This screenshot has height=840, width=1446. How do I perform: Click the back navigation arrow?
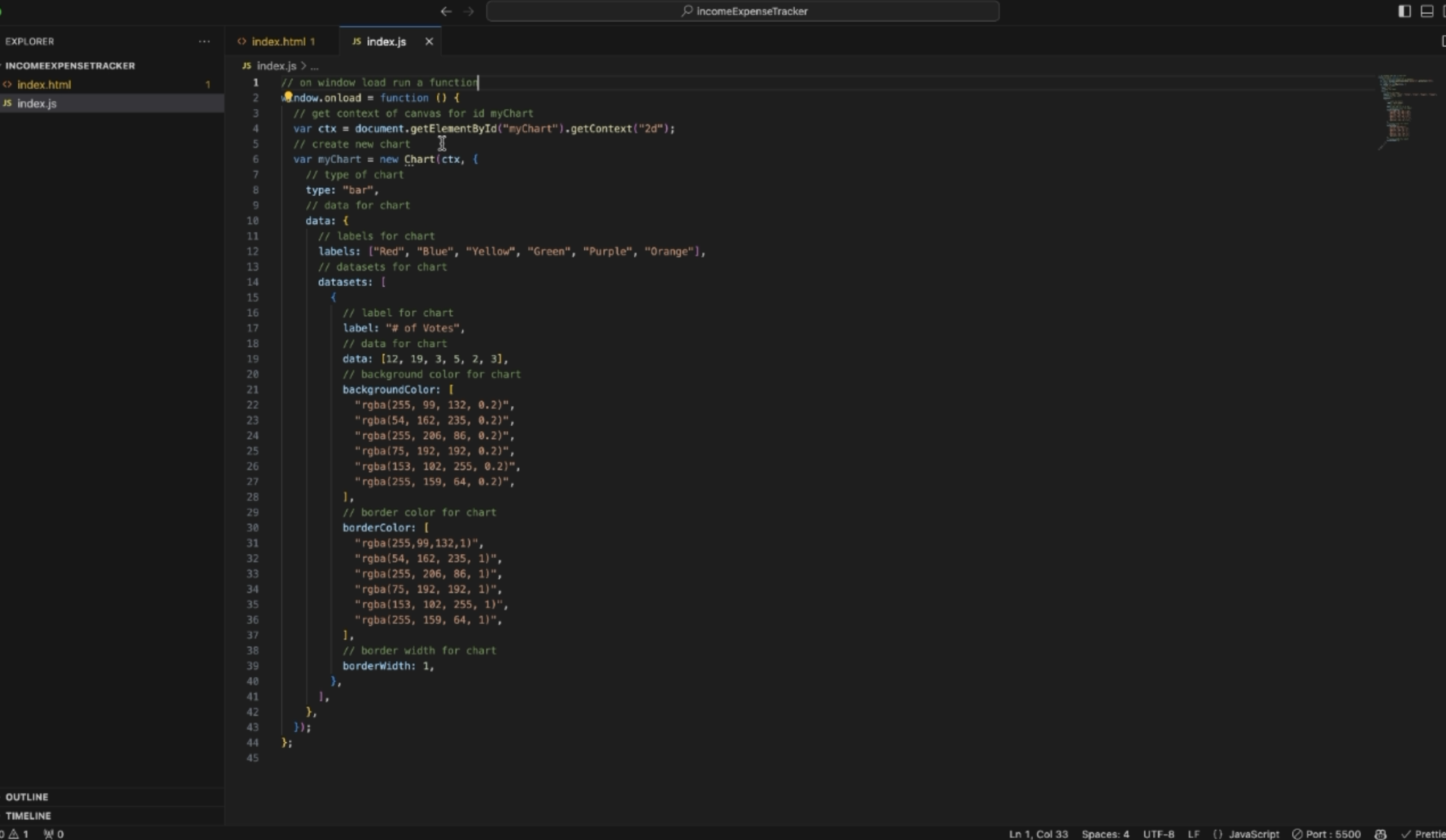[446, 11]
